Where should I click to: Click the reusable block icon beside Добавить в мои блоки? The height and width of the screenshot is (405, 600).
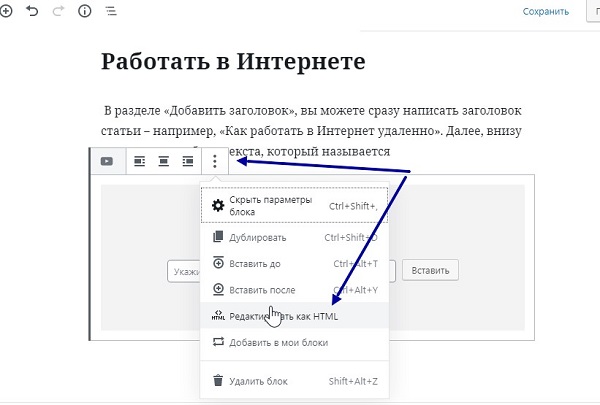click(x=218, y=341)
